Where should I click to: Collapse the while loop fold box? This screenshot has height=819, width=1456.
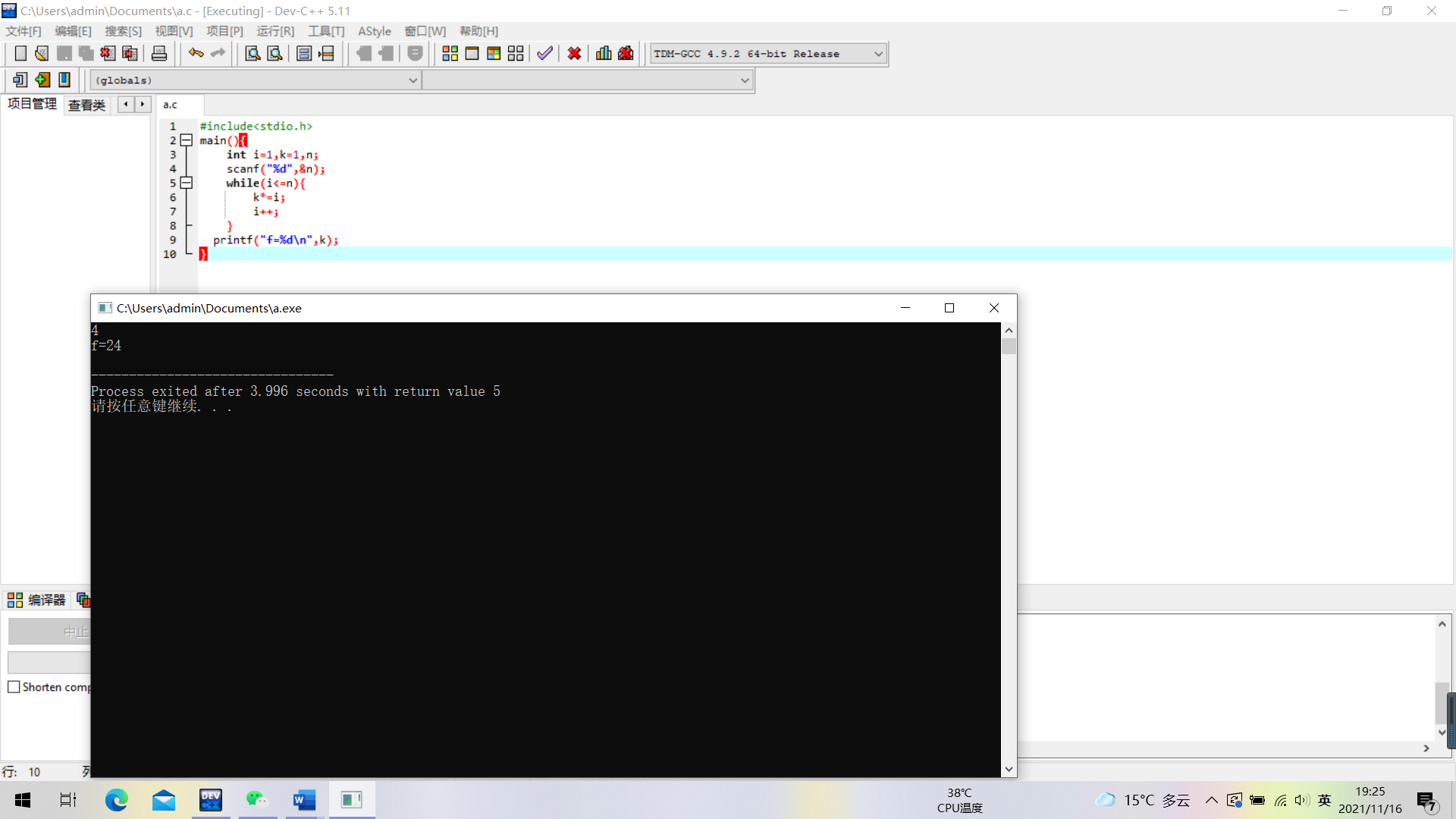(x=187, y=183)
